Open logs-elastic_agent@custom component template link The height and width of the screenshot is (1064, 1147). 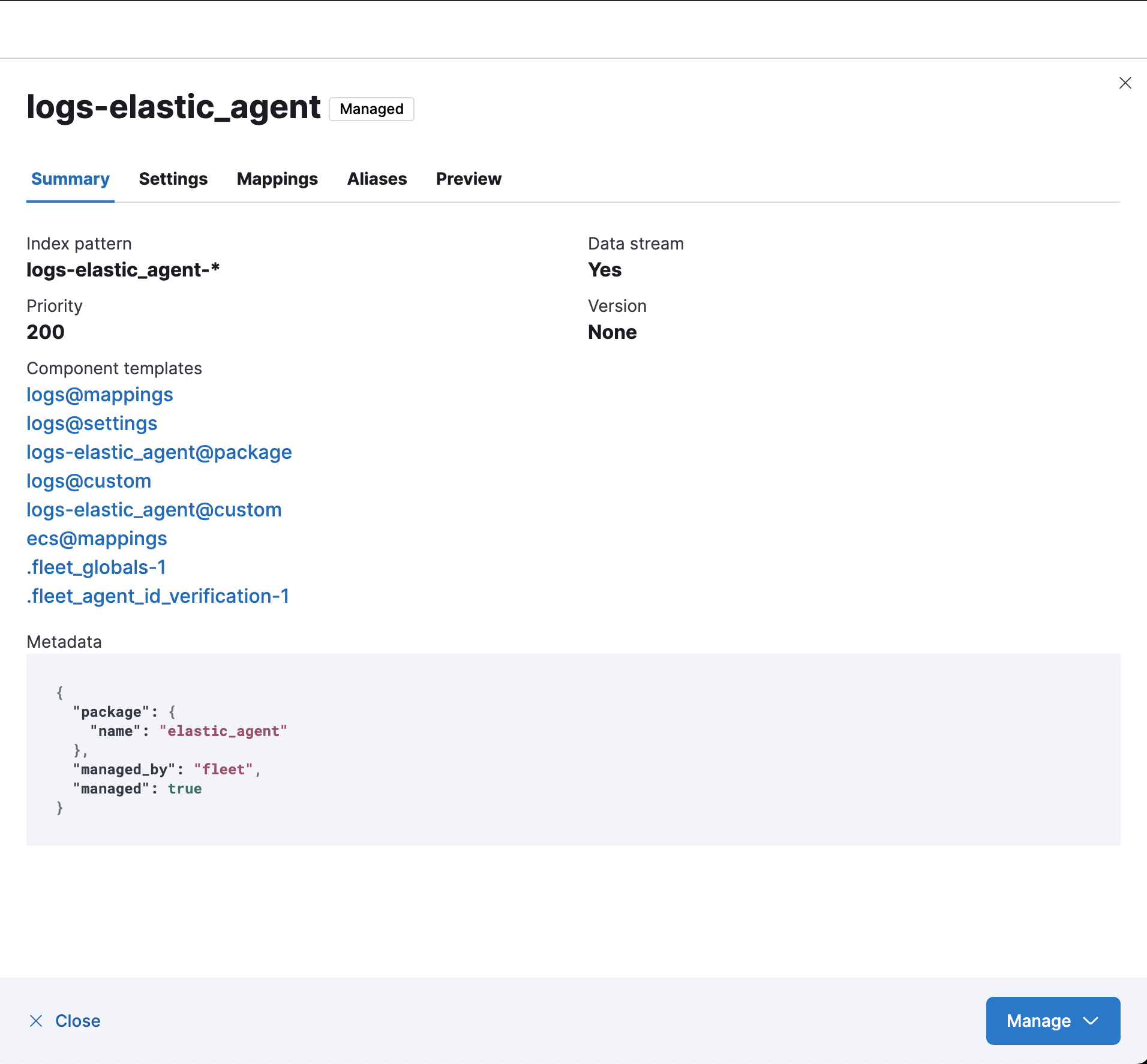(x=154, y=510)
